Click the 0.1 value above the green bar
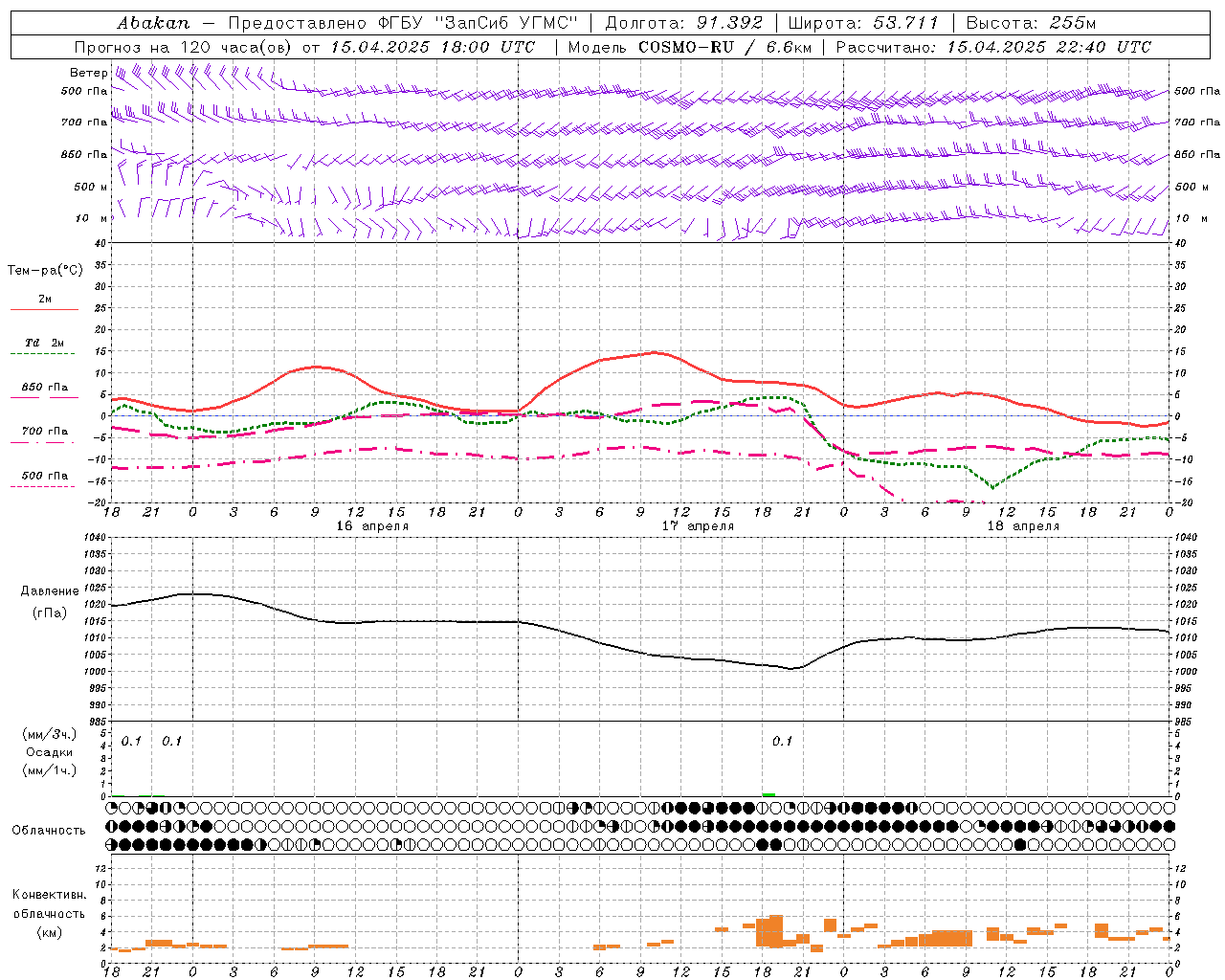Screen dimensions: 1225x980 pyautogui.click(x=783, y=741)
